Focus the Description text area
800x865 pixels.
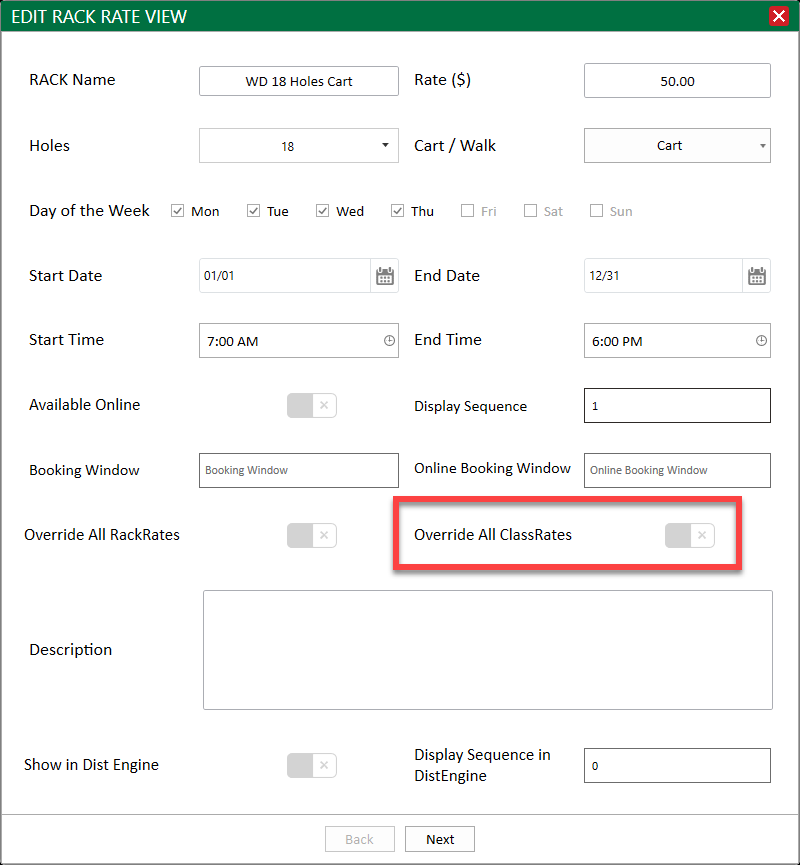coord(488,650)
